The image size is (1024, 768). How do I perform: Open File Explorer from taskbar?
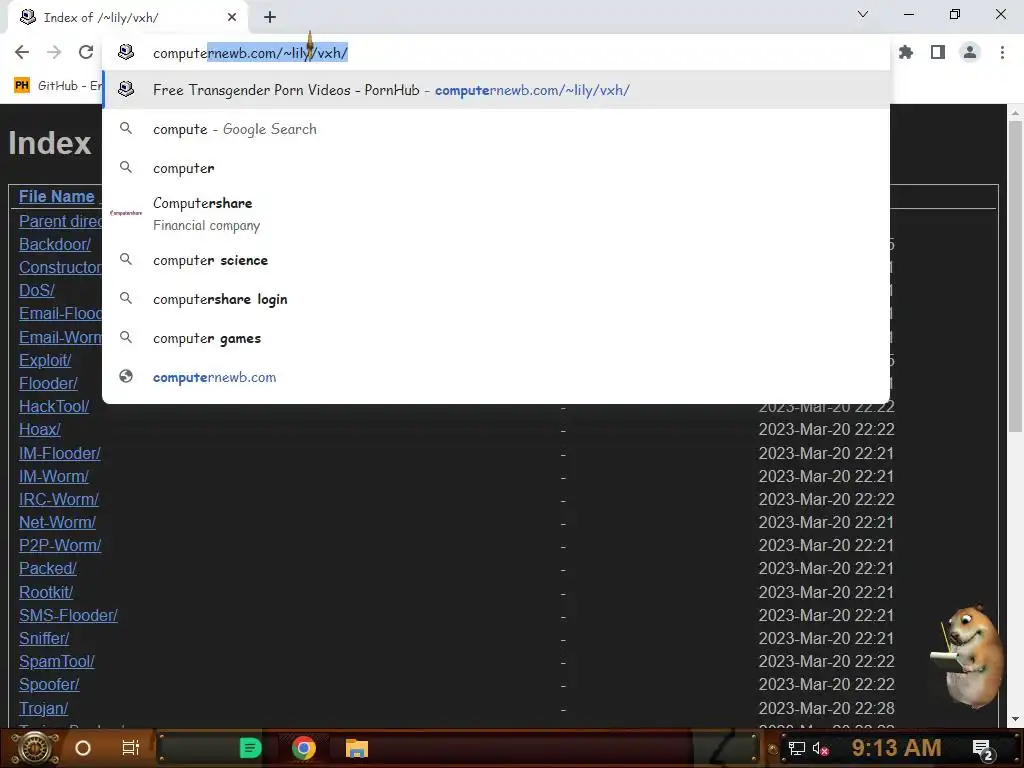pyautogui.click(x=357, y=748)
